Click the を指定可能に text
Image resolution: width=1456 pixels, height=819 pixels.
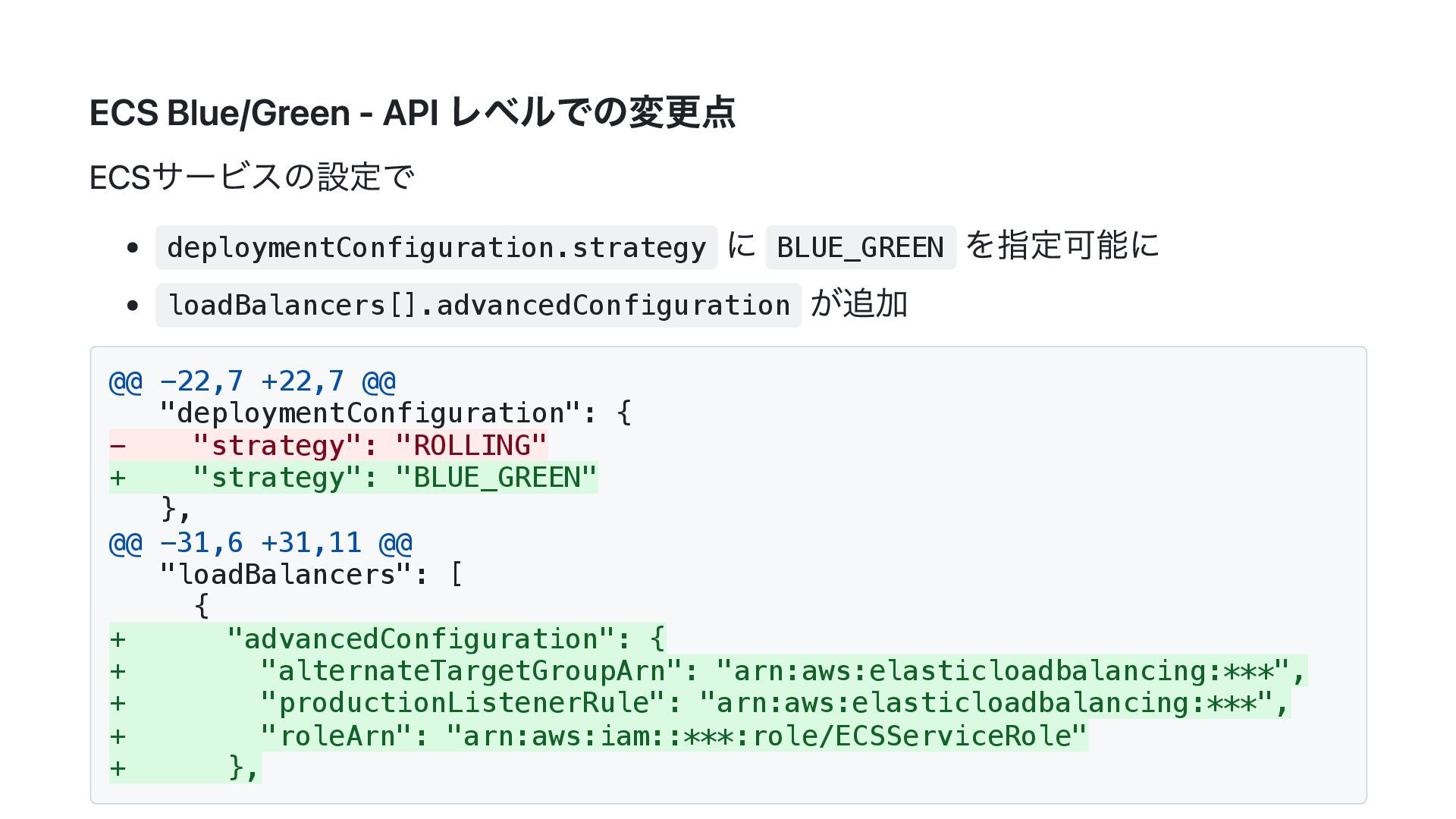click(x=1062, y=245)
